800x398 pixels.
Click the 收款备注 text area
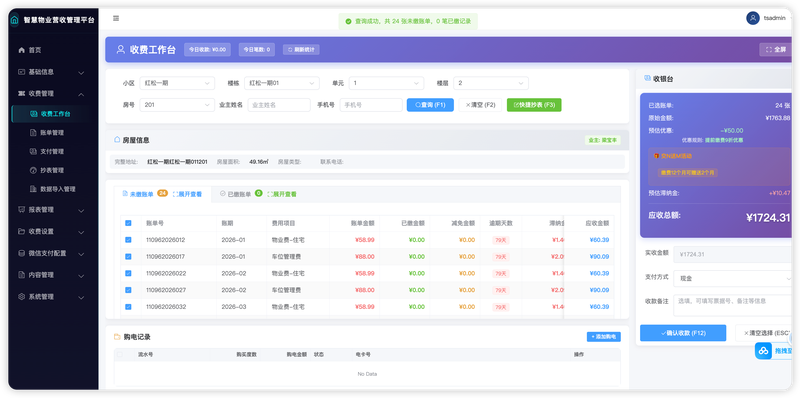[733, 305]
